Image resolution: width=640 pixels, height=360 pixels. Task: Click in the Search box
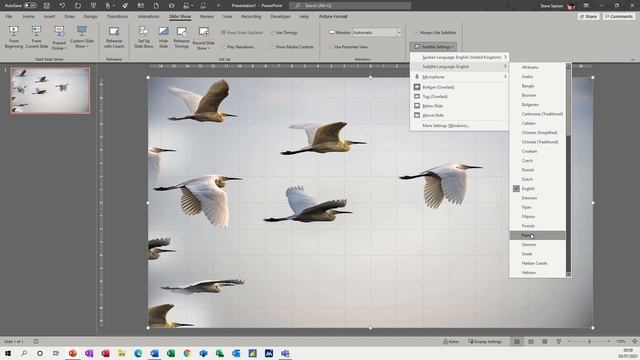(x=350, y=5)
